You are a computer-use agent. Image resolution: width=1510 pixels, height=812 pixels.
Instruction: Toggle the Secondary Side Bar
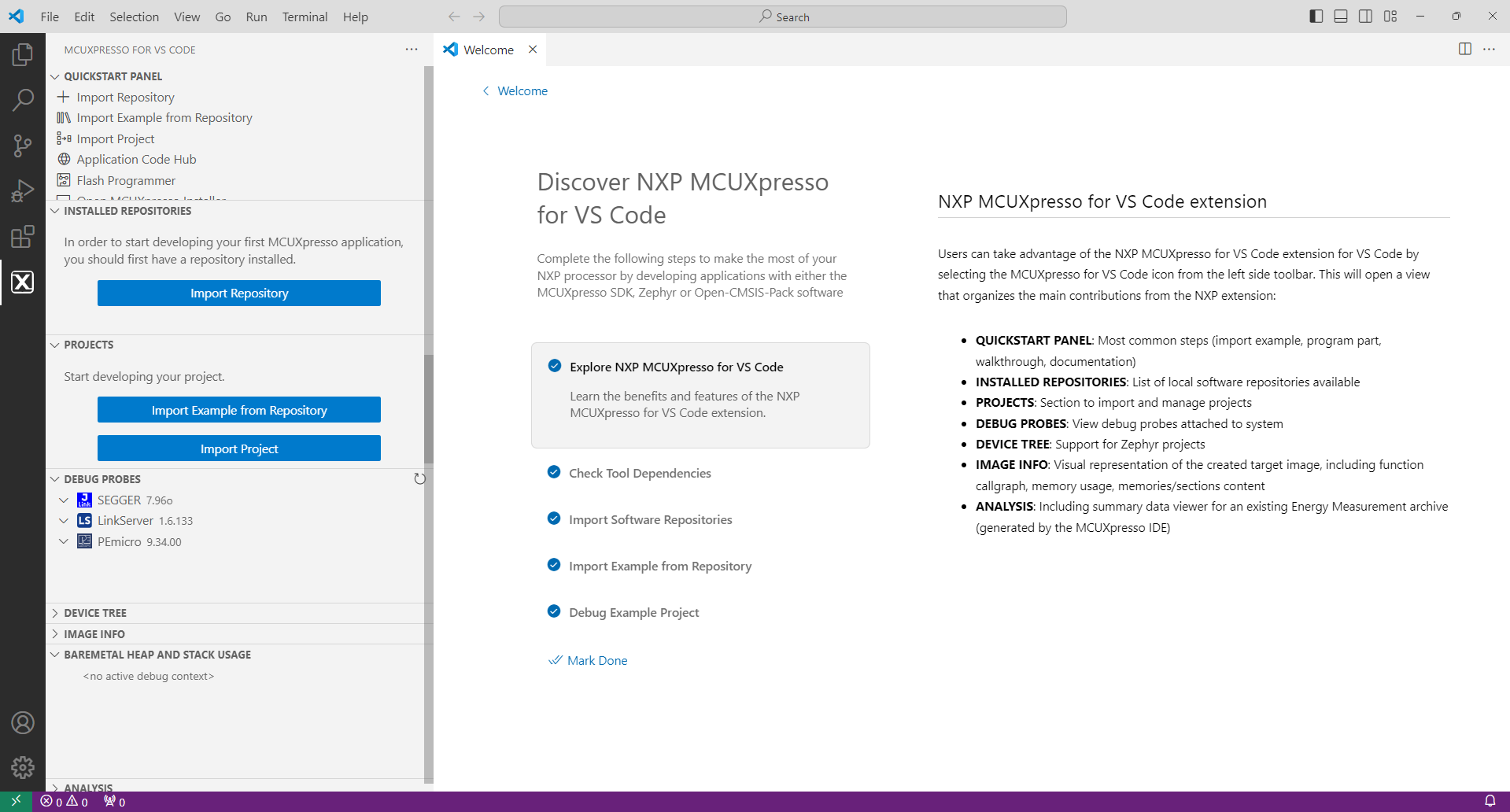pyautogui.click(x=1365, y=16)
